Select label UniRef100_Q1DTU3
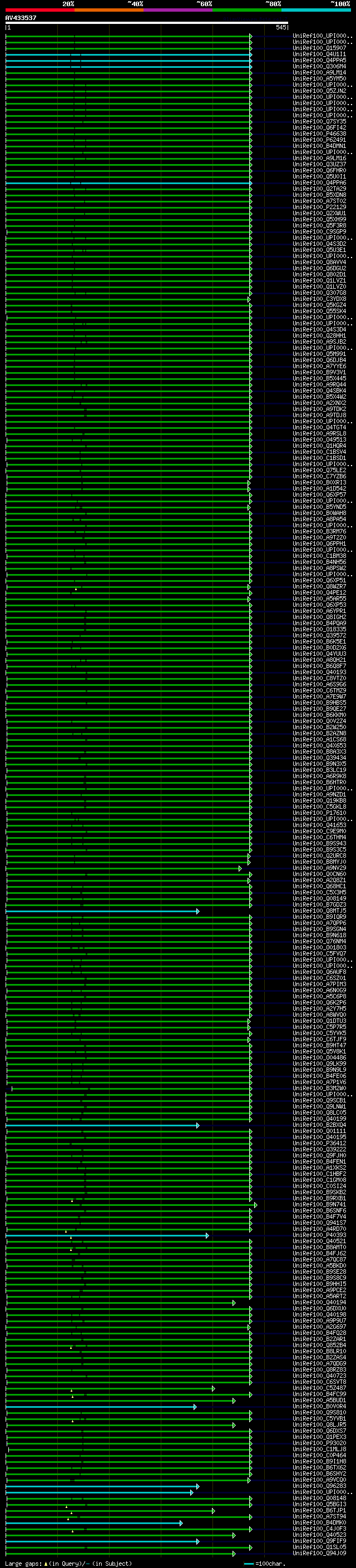The height and width of the screenshot is (1568, 356). click(319, 1021)
